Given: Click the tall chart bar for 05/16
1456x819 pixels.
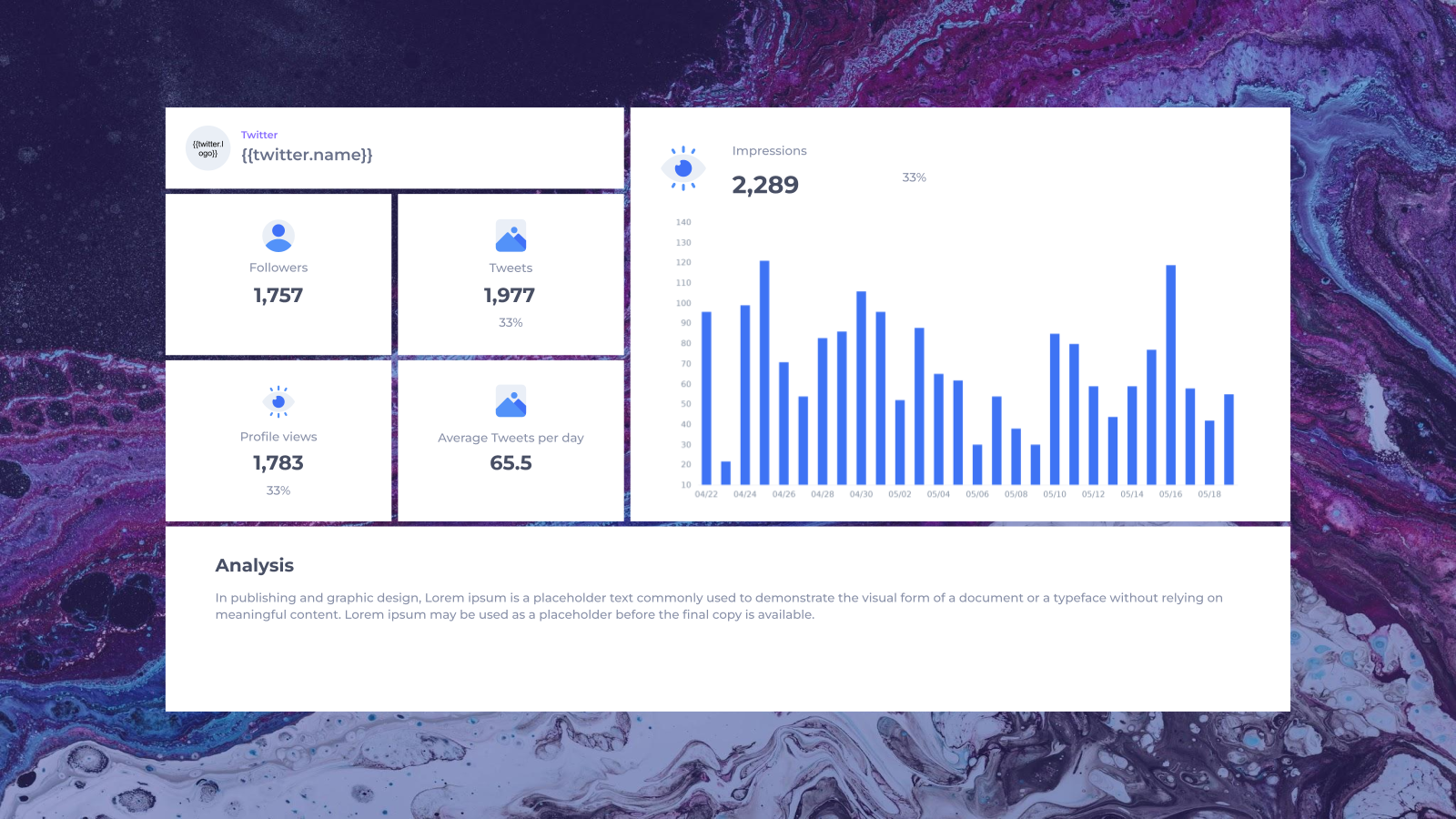Looking at the screenshot, I should 1171,375.
